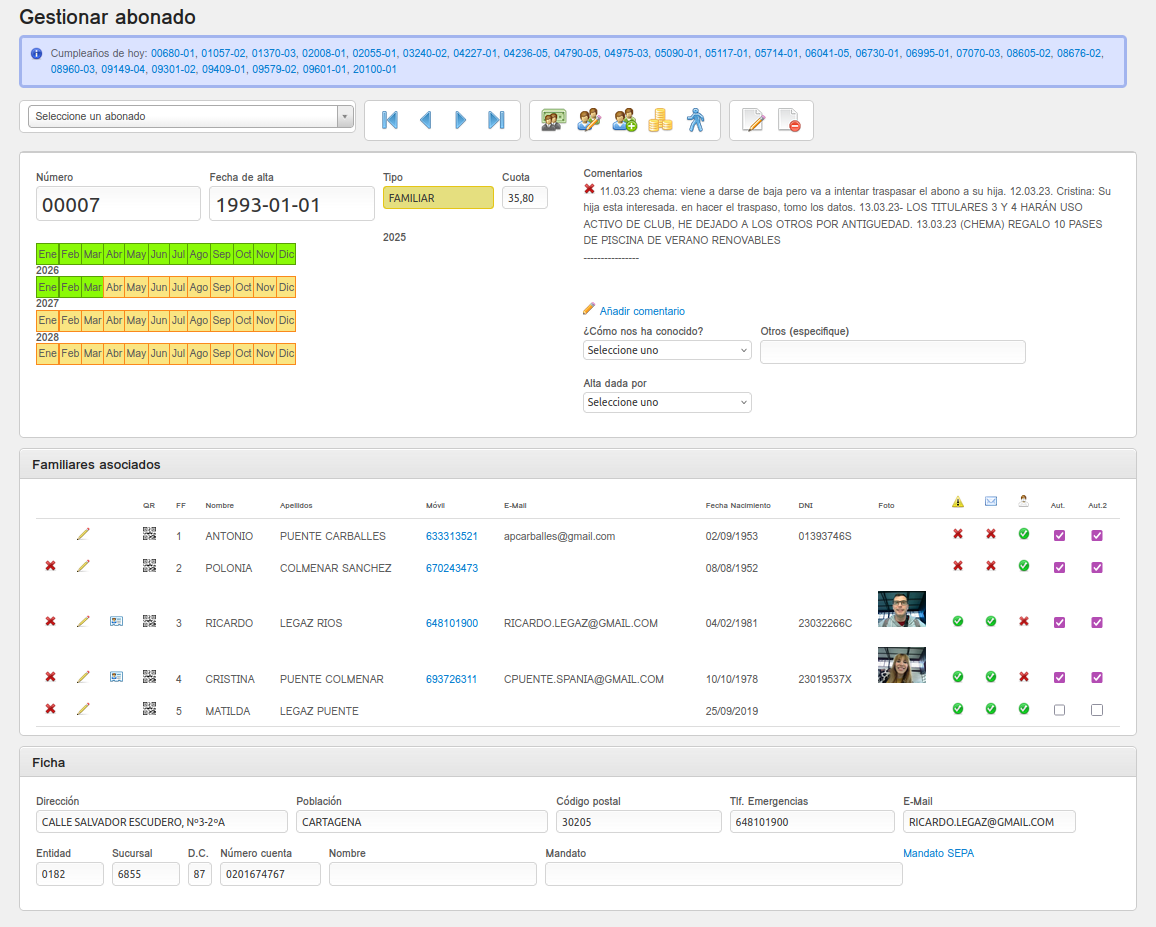Open the 'Mandato SEPA' link
This screenshot has height=927, width=1156.
pyautogui.click(x=938, y=853)
